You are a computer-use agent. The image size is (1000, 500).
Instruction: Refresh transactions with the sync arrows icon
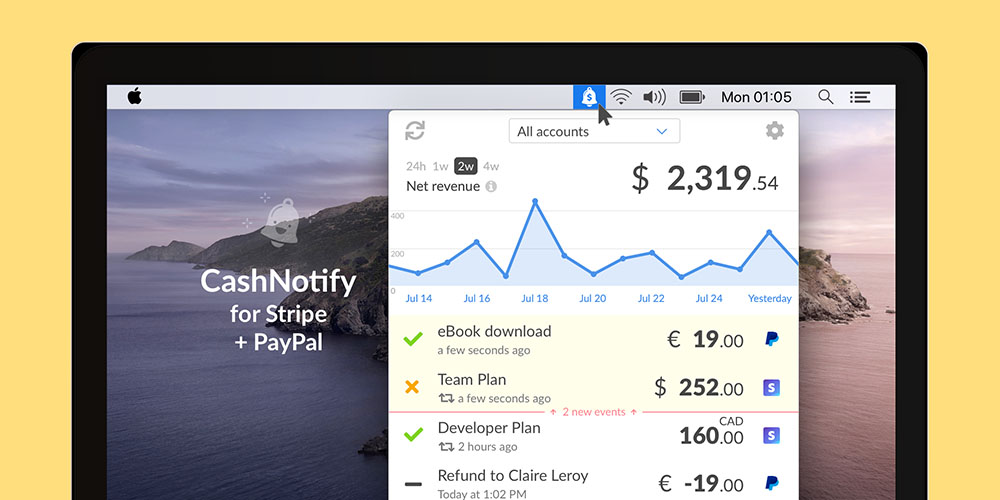pyautogui.click(x=415, y=131)
